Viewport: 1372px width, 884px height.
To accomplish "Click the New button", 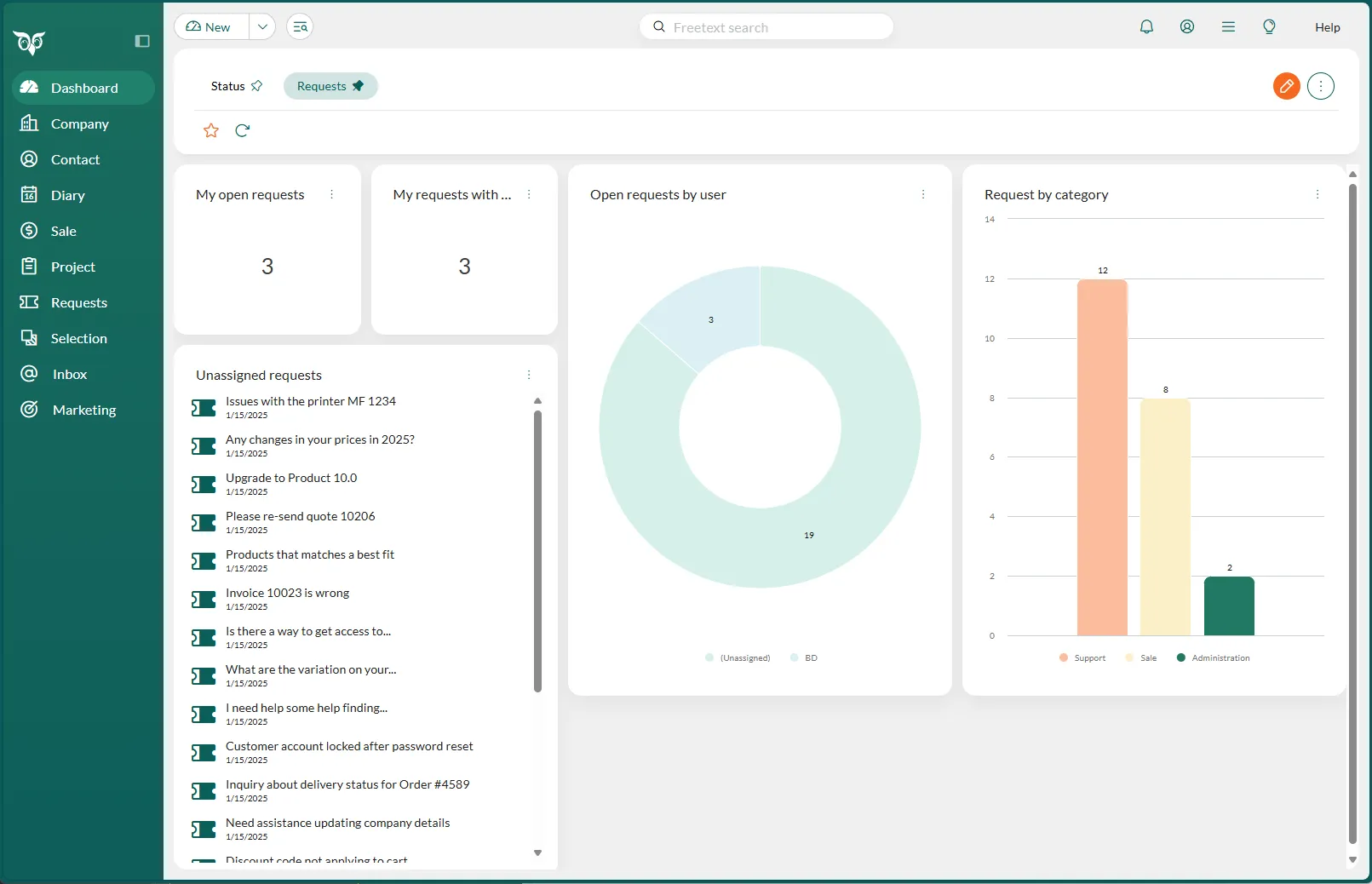I will (x=211, y=26).
